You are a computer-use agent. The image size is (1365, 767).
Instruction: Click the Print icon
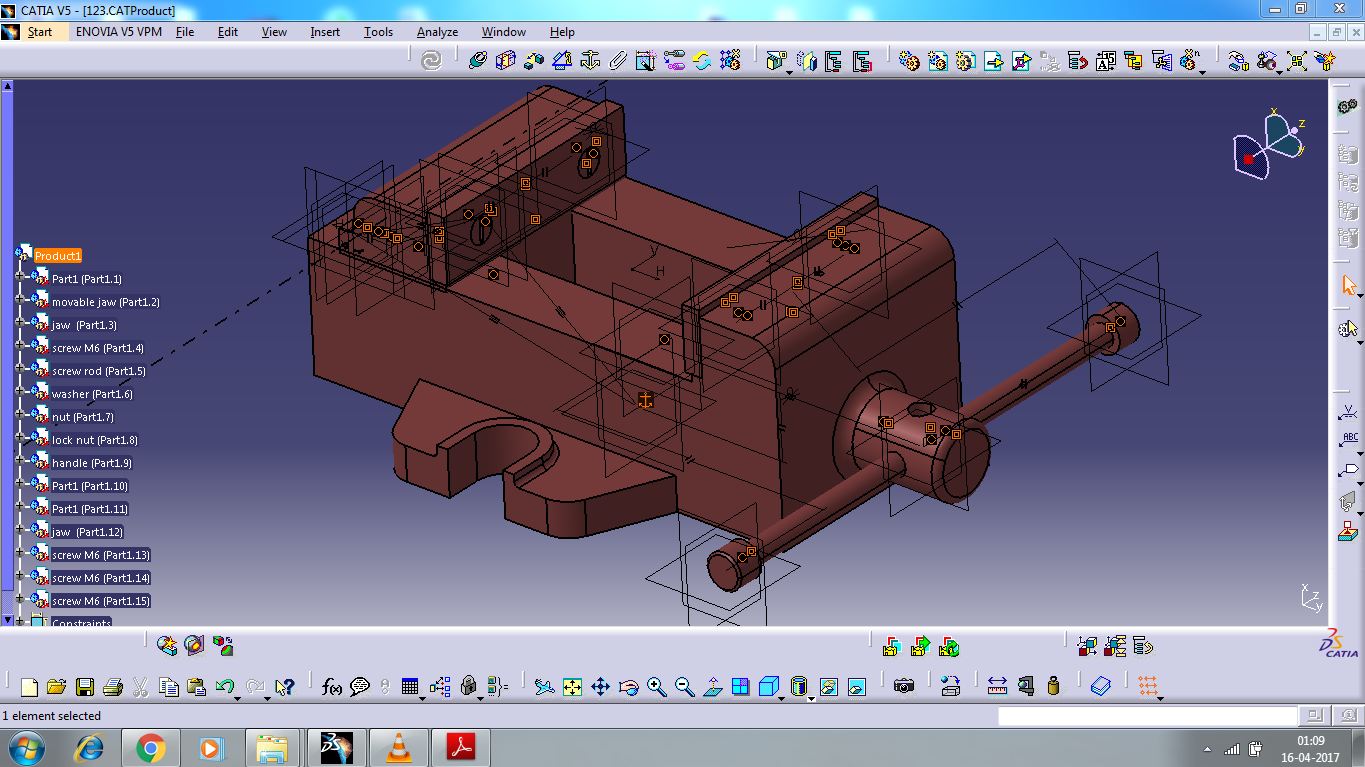coord(112,687)
